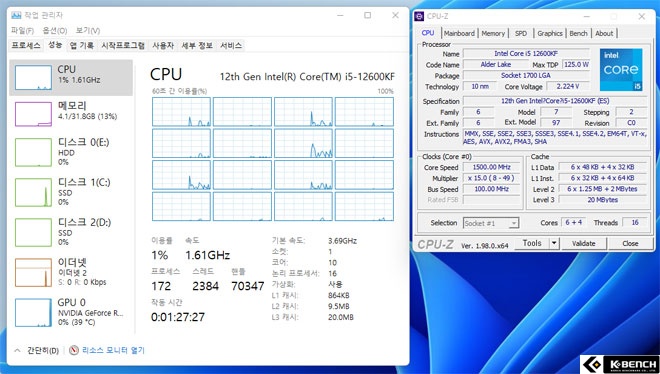Switch to the 서비스 tab
660x374 pixels.
[231, 45]
